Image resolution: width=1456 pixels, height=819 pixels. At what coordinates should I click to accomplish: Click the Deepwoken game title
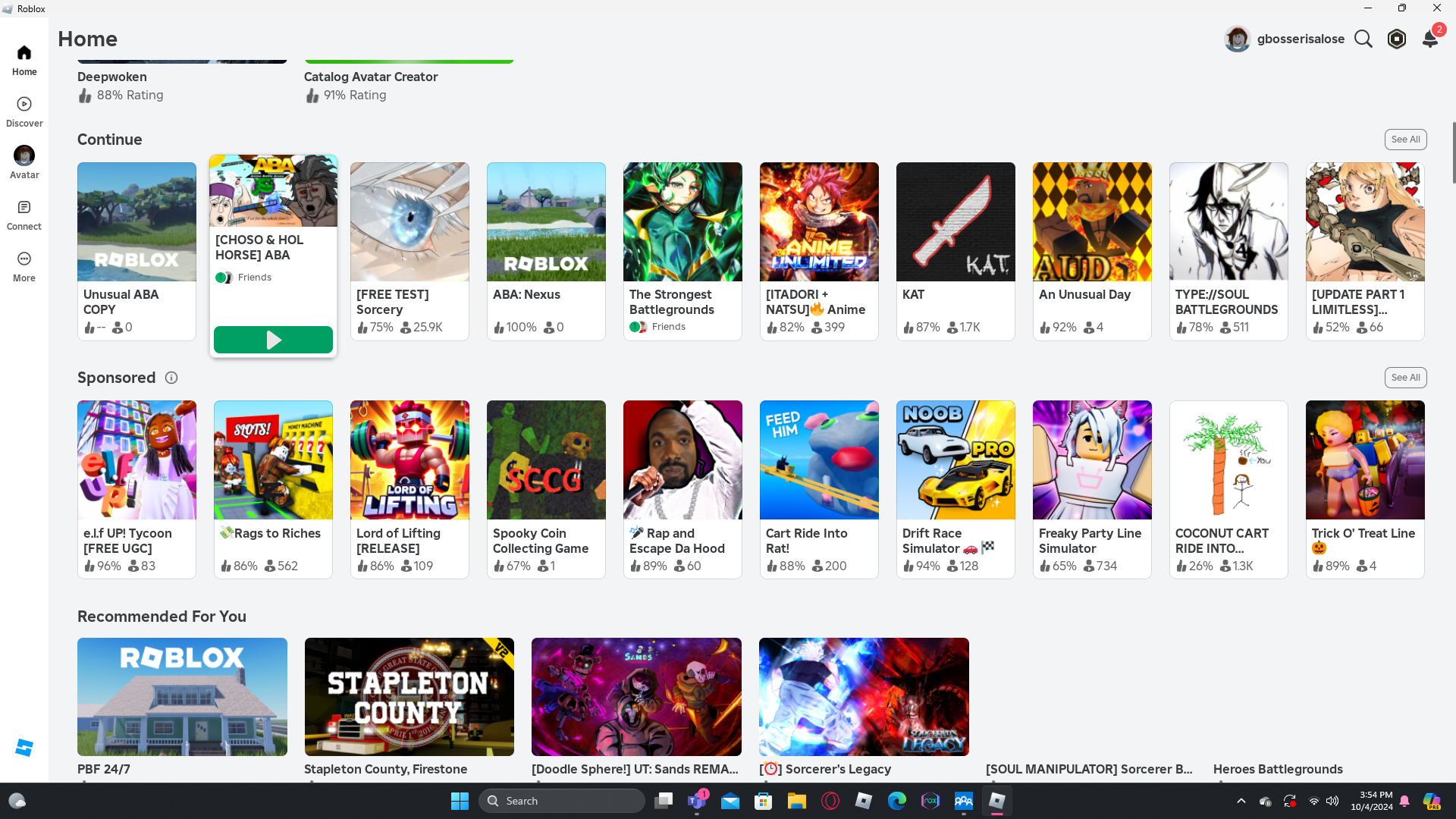(112, 77)
